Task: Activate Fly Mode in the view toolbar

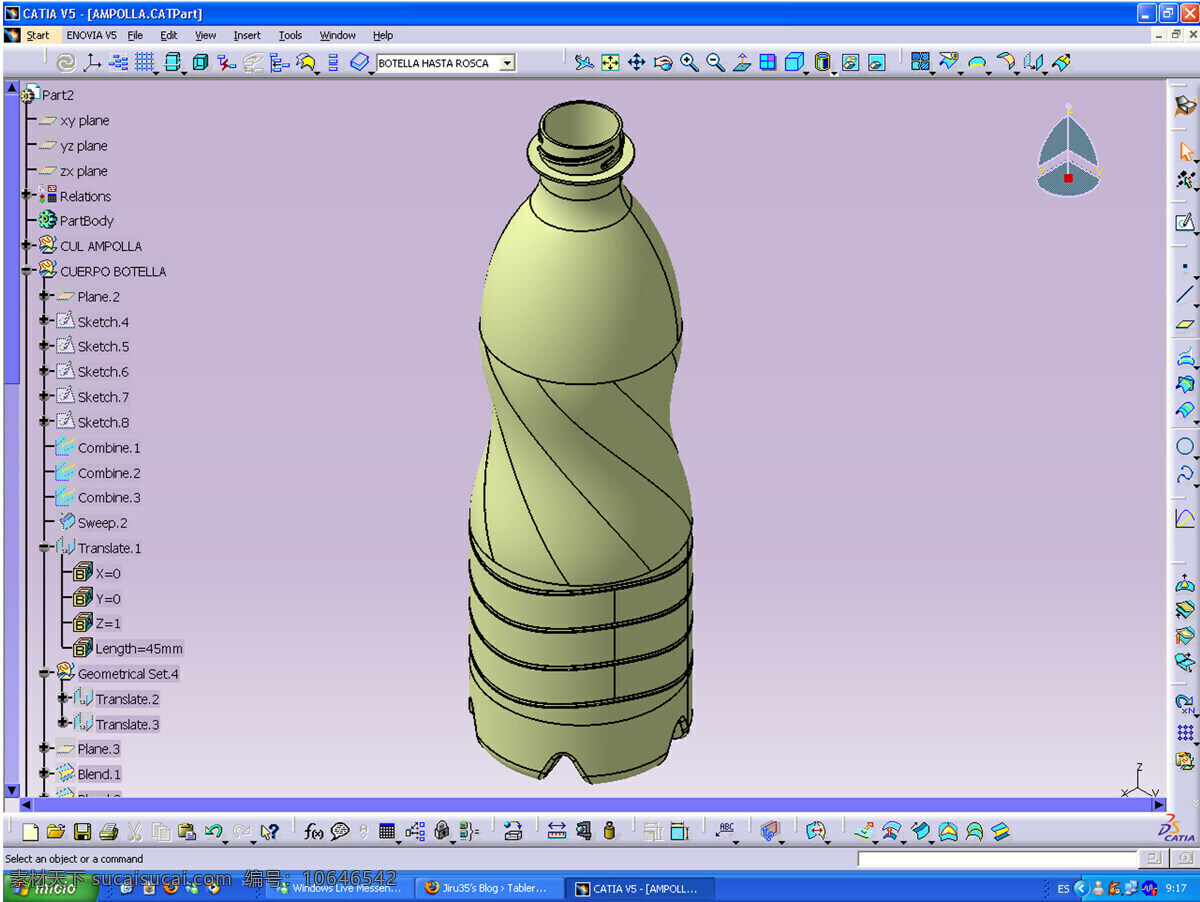Action: point(584,63)
